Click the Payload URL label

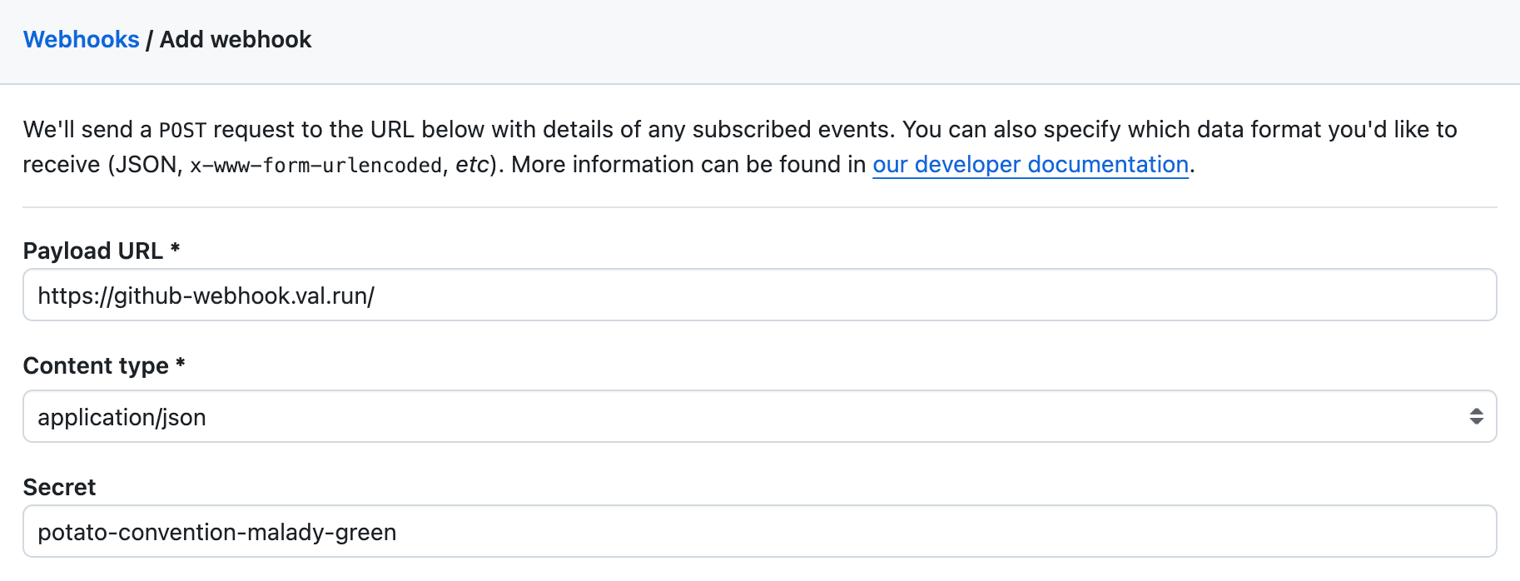click(x=101, y=251)
